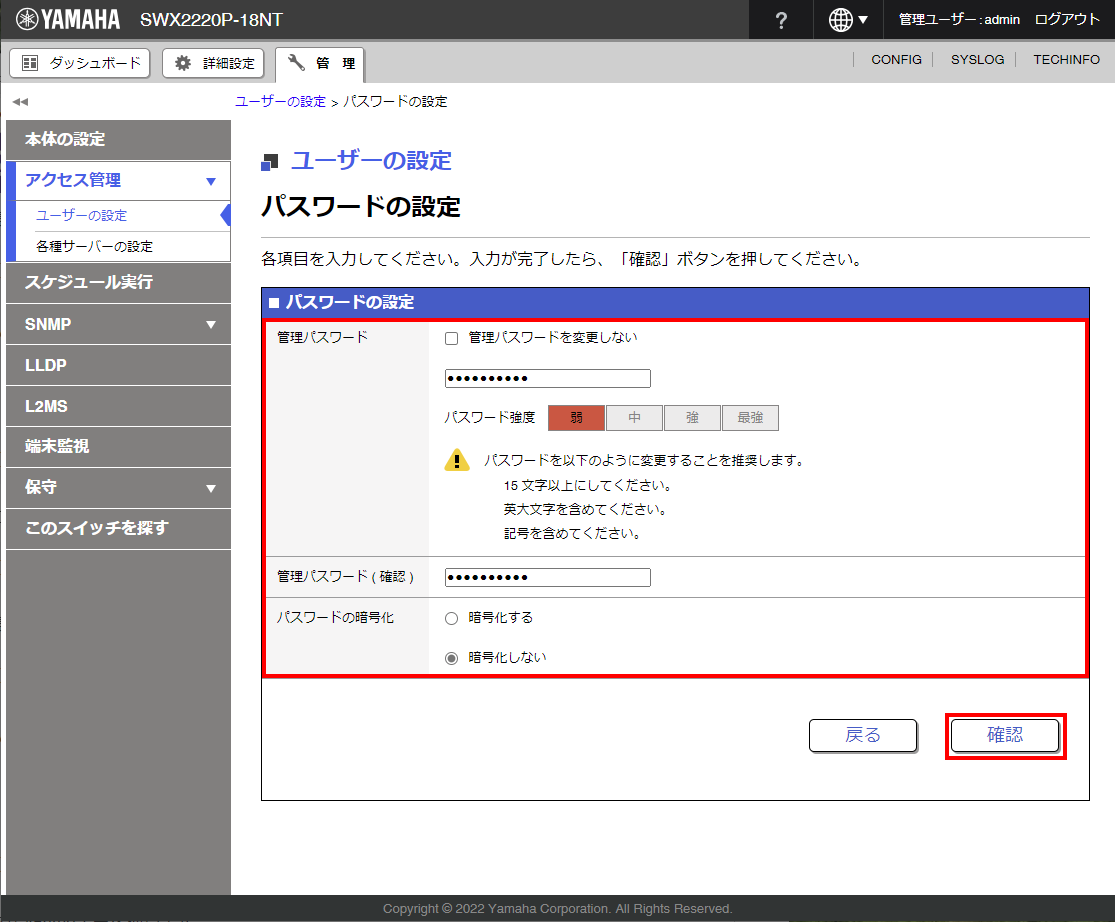
Task: Select the '暗号化する' radio button
Action: (451, 618)
